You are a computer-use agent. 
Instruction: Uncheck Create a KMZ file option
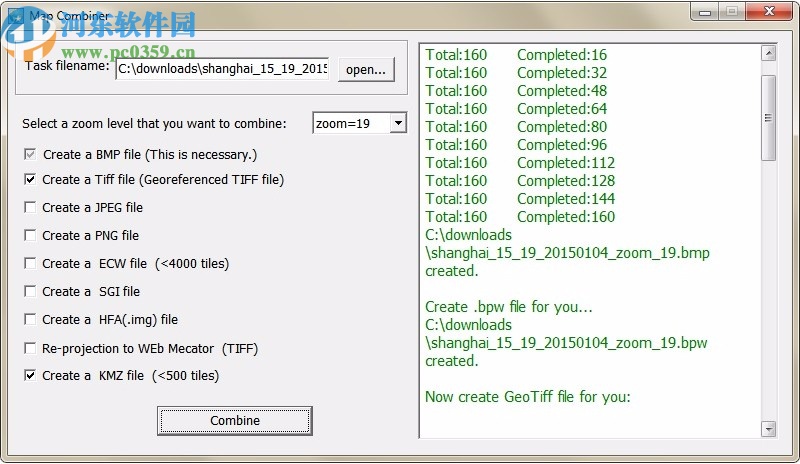click(30, 376)
